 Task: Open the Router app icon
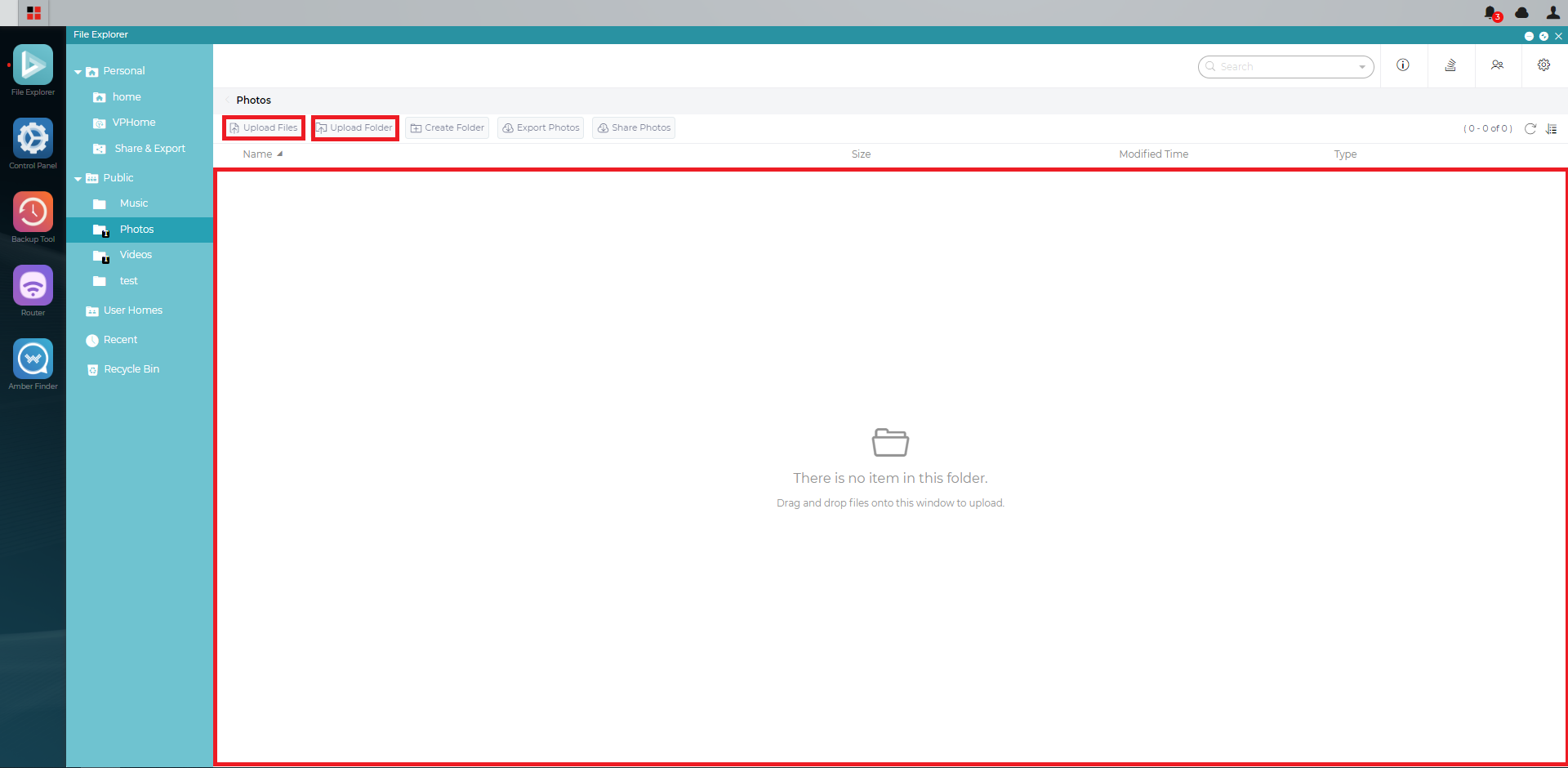pyautogui.click(x=33, y=285)
